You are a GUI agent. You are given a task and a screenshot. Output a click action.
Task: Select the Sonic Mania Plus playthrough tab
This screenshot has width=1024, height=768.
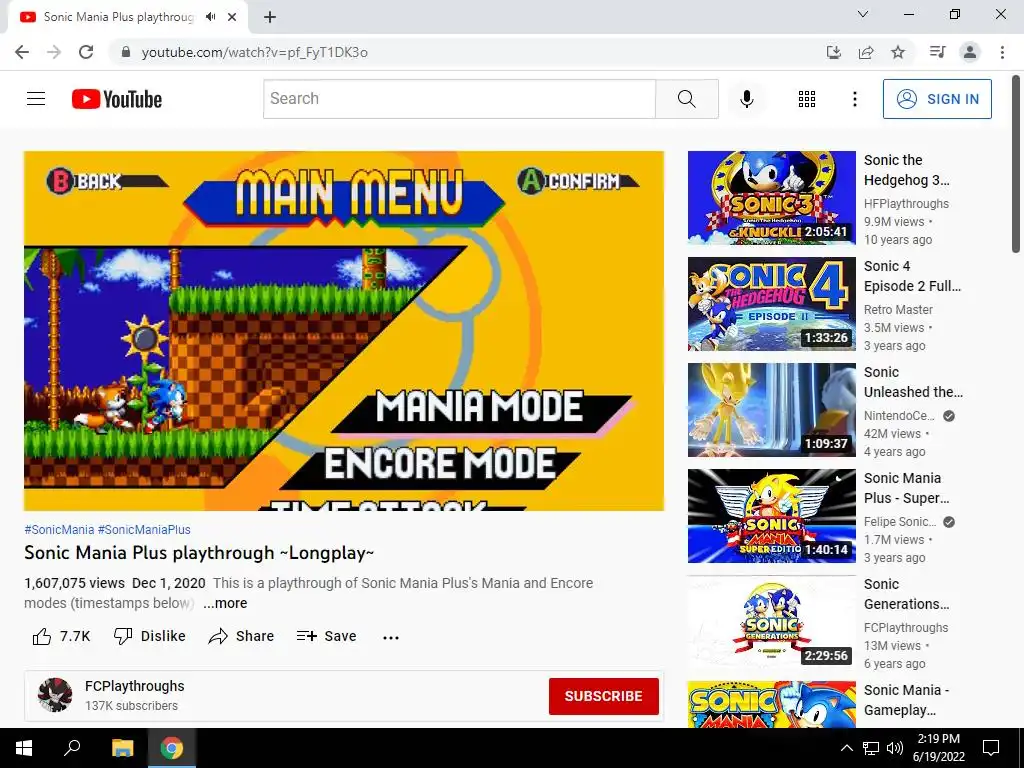click(128, 18)
